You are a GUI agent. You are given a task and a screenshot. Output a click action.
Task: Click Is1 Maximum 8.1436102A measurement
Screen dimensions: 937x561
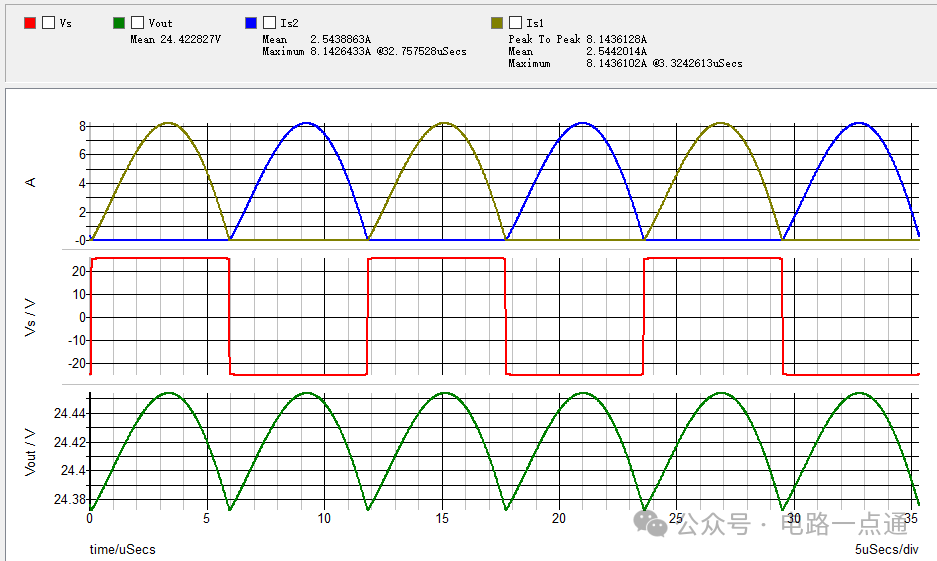626,63
